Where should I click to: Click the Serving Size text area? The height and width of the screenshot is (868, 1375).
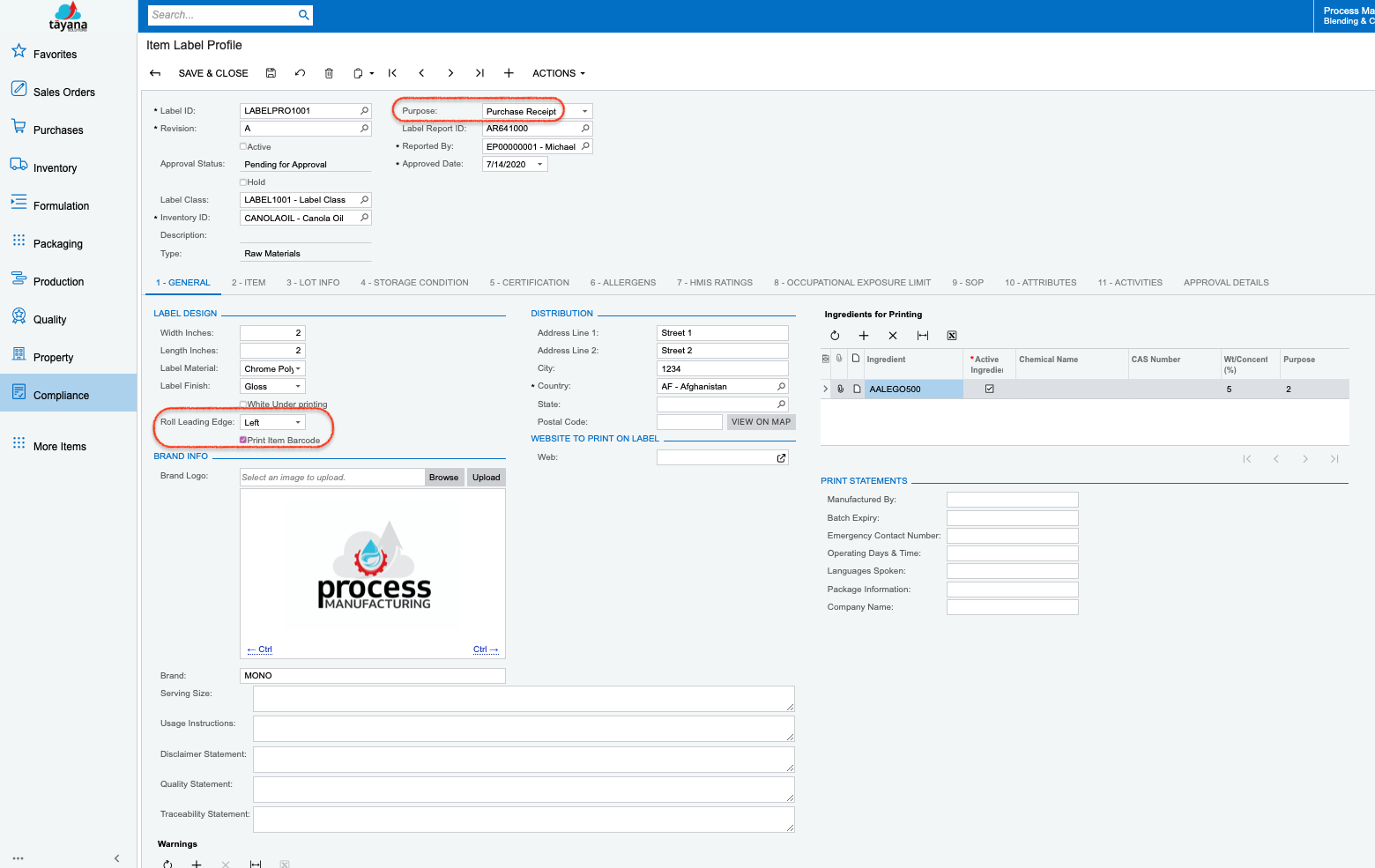click(x=524, y=699)
